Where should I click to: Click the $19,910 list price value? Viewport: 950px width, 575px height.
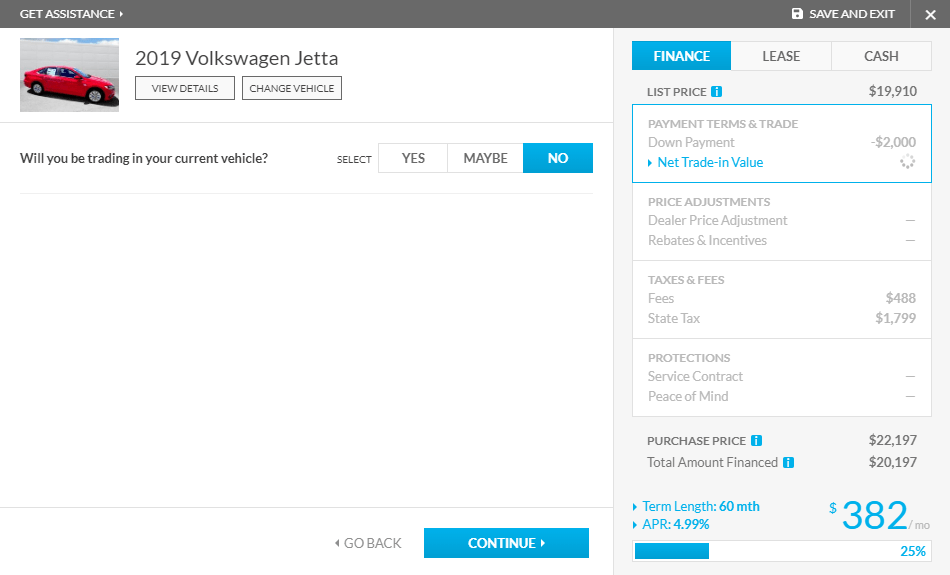[892, 91]
